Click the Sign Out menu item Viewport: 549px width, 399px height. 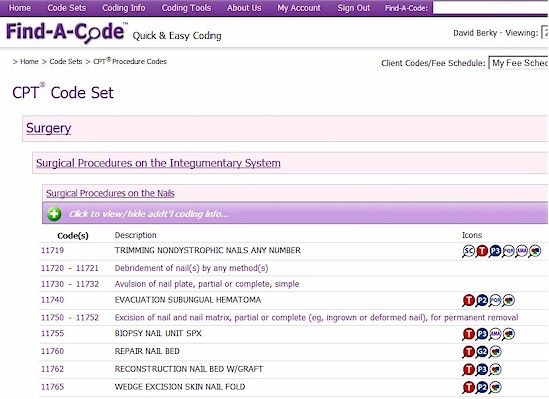(x=354, y=8)
